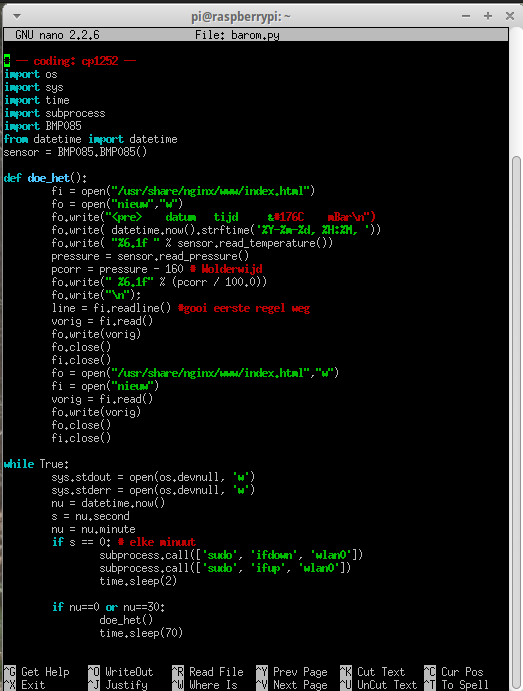
Task: Click the green cursor block at first line
Action: 7,61
